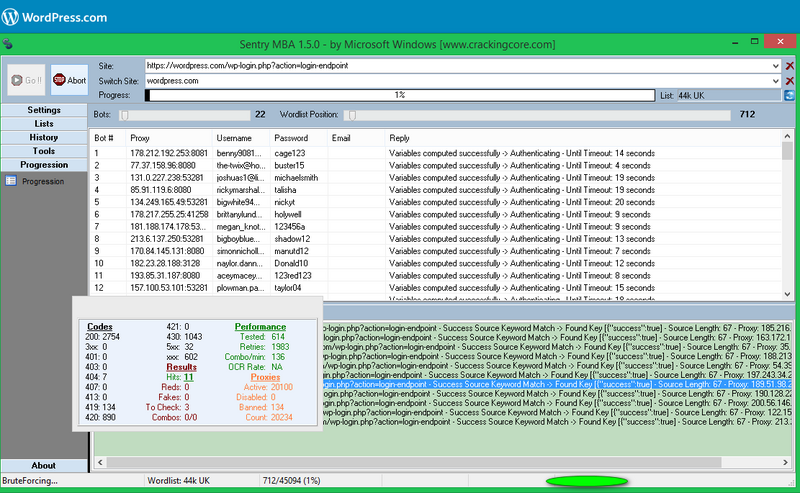Click the '430: 1043' code count
This screenshot has height=493, width=800.
184,337
